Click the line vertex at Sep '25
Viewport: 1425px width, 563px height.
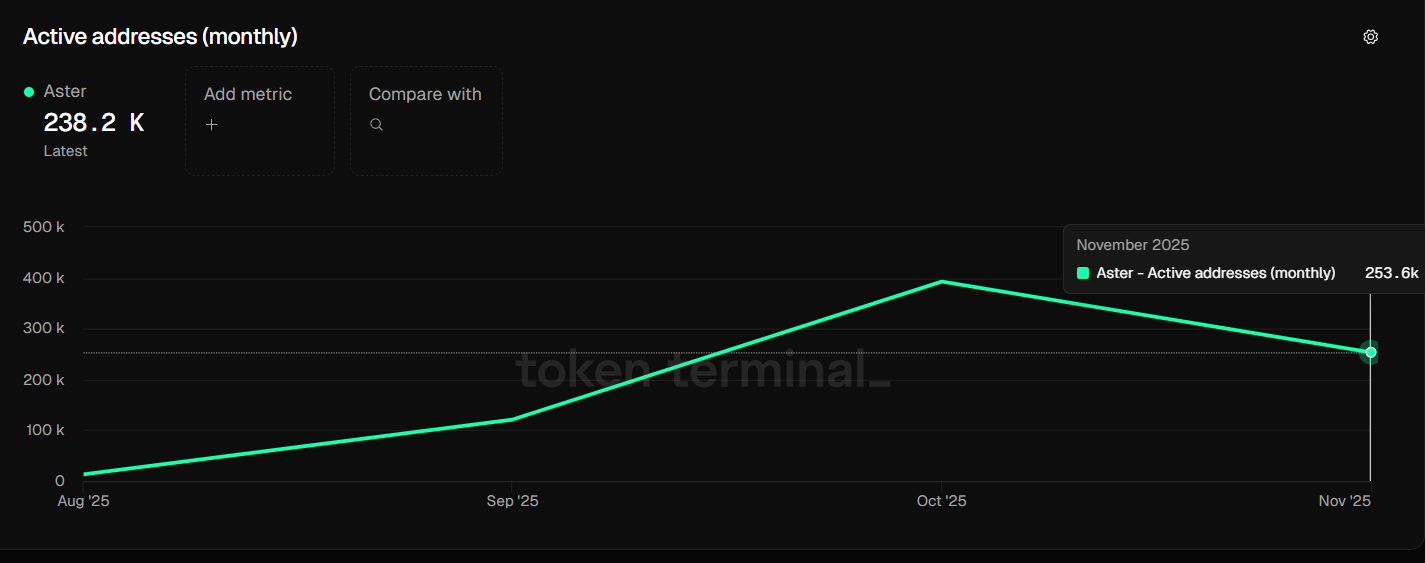point(513,419)
